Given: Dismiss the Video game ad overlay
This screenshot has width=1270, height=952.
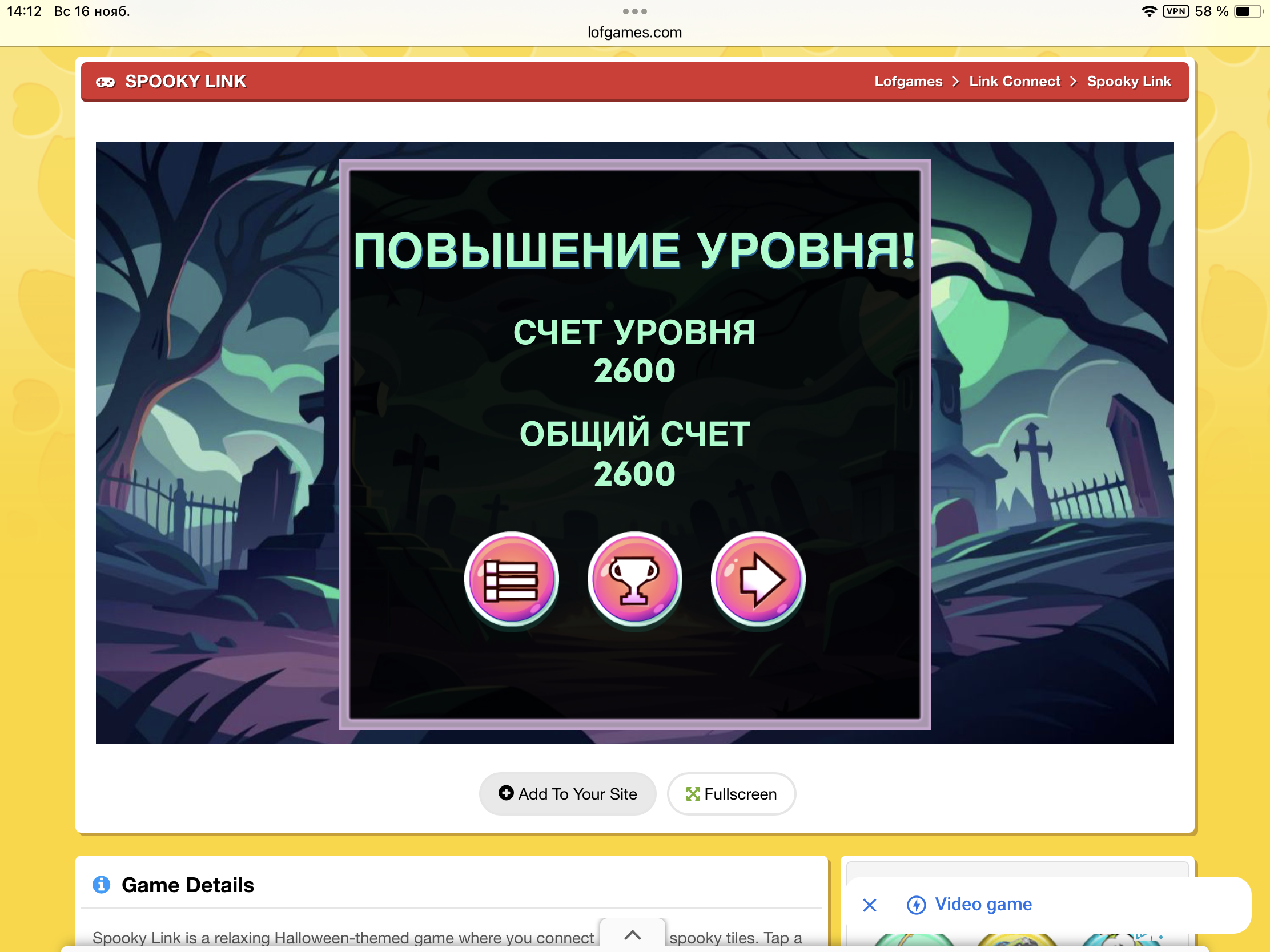Looking at the screenshot, I should point(869,905).
